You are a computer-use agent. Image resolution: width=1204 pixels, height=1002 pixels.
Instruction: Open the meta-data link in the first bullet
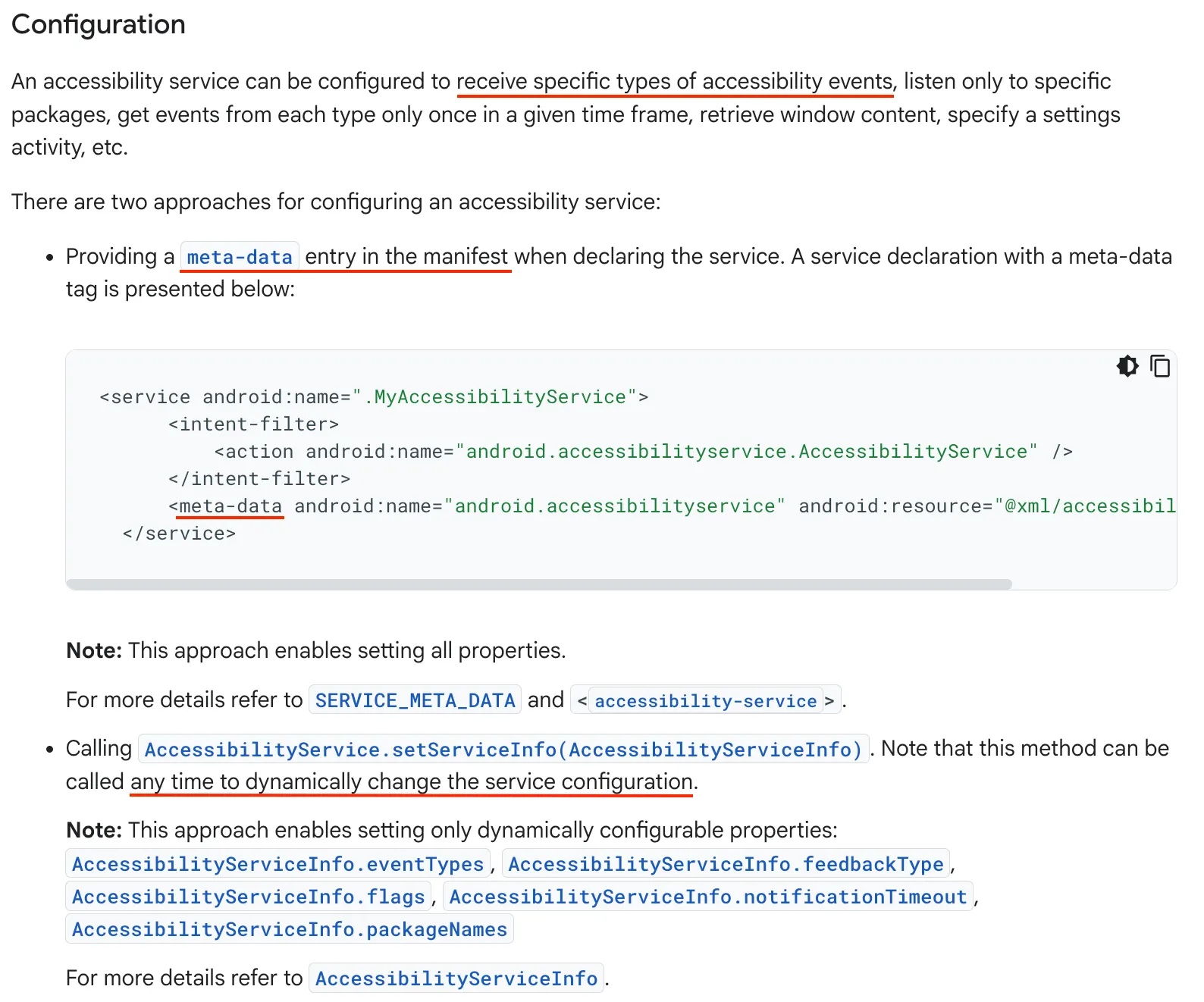[x=240, y=257]
